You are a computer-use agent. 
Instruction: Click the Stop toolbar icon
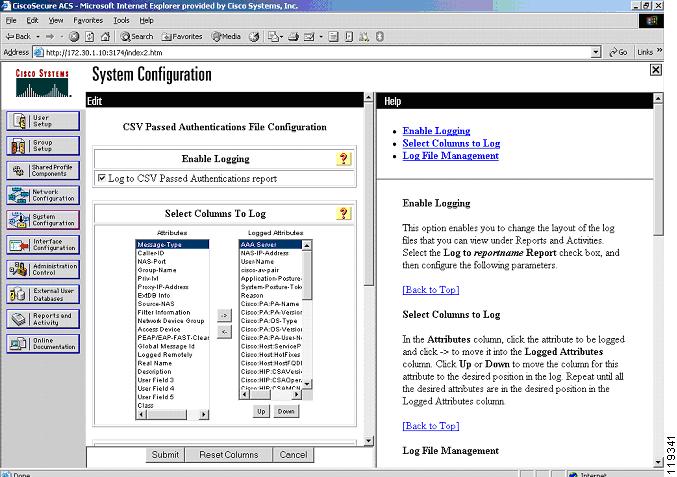click(x=74, y=37)
